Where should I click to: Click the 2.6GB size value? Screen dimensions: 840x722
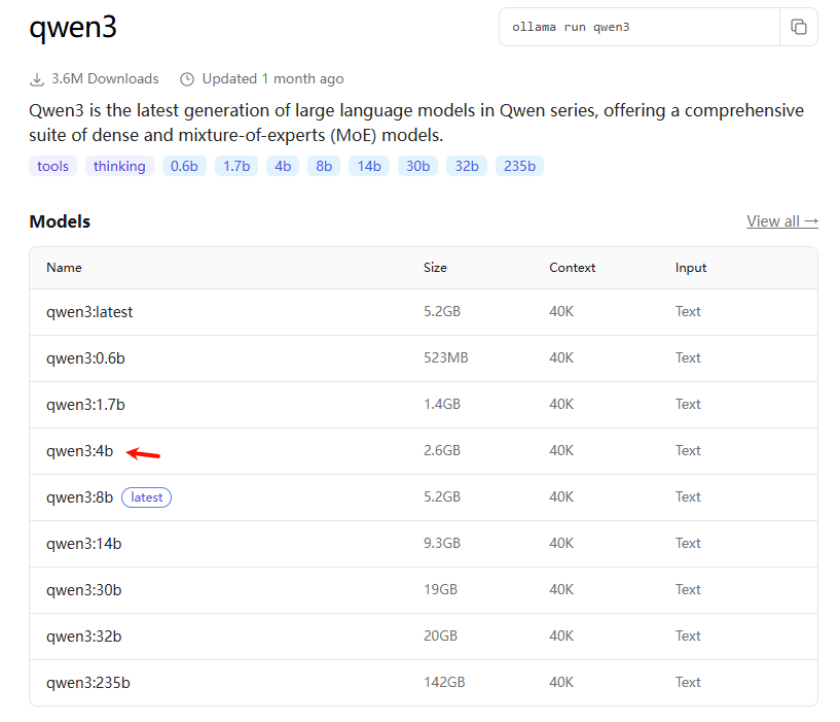point(442,450)
